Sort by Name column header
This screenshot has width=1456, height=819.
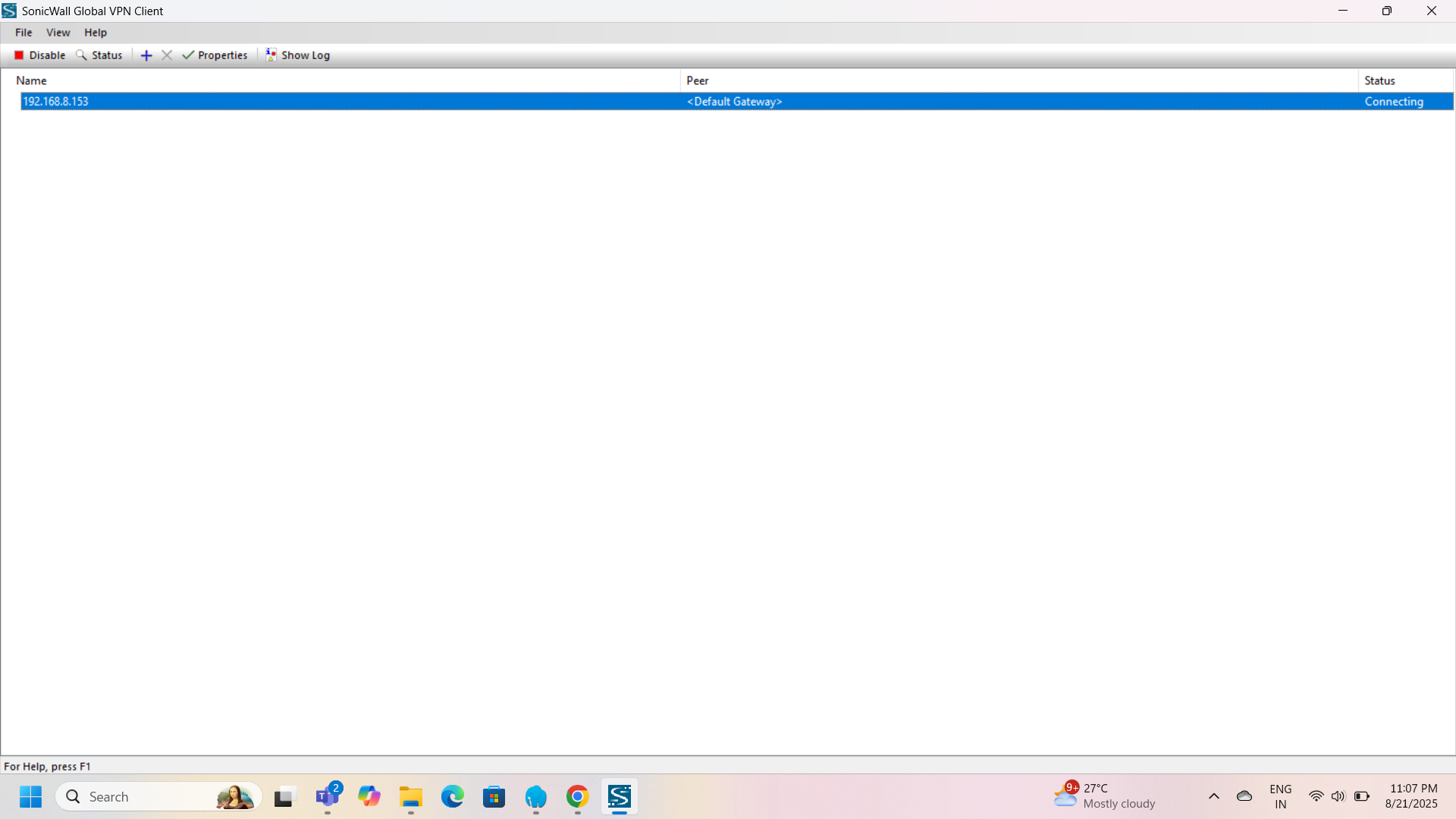(x=31, y=80)
